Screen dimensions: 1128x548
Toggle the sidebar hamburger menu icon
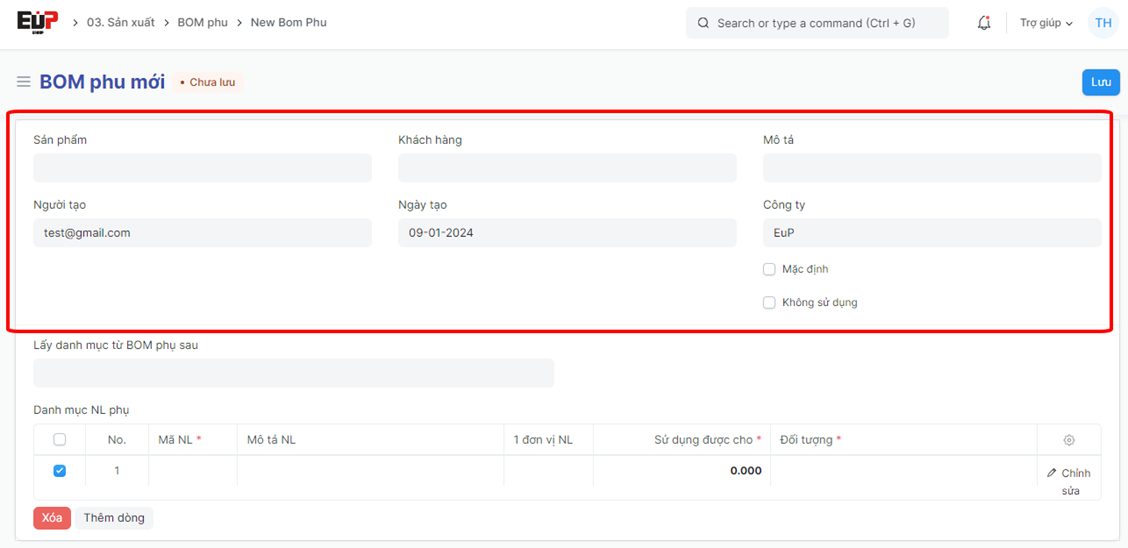pos(23,82)
